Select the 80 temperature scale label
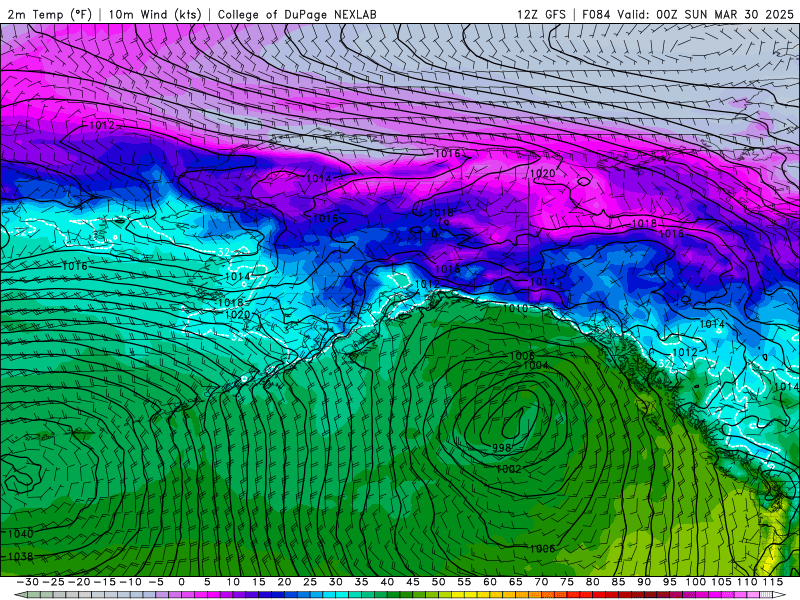The width and height of the screenshot is (800, 600). tap(592, 582)
